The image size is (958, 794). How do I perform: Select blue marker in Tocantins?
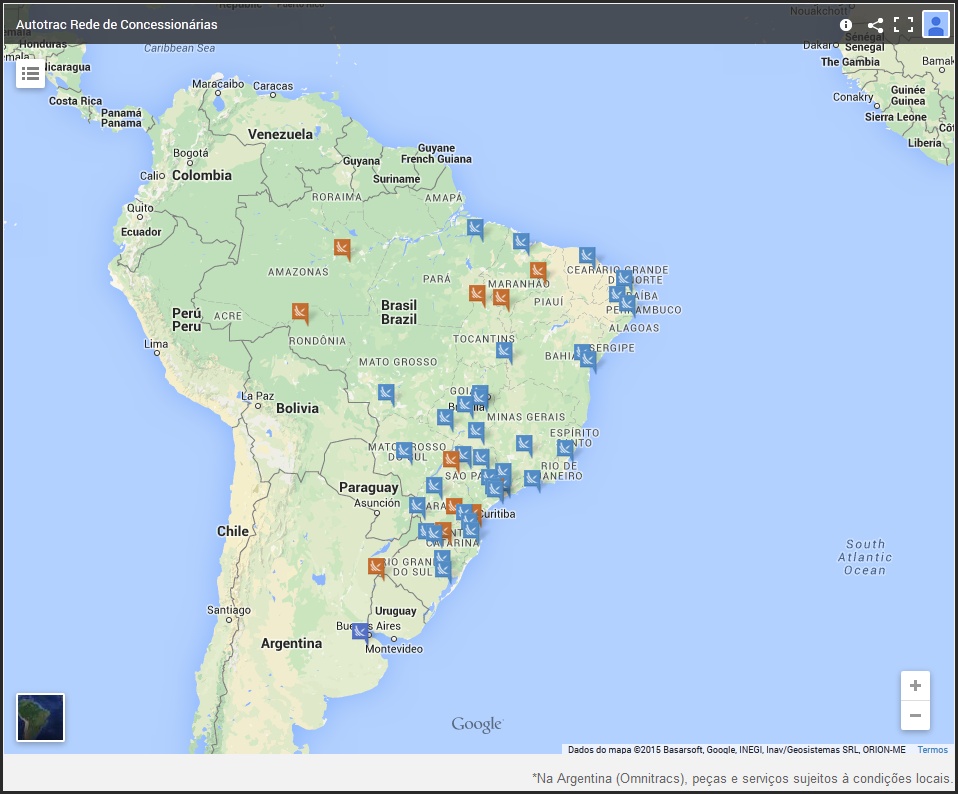tap(504, 351)
